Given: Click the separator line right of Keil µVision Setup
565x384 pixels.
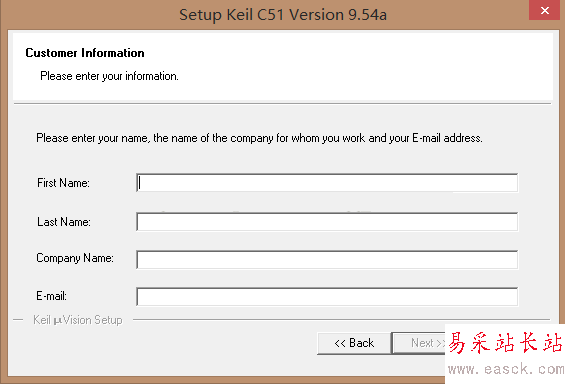Looking at the screenshot, I should coord(341,320).
